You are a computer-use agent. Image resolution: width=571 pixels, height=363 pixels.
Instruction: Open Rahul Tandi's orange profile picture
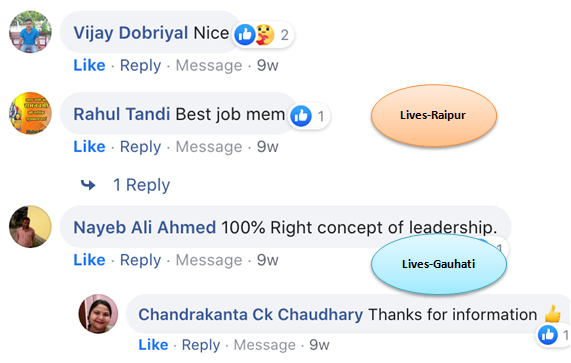(x=30, y=113)
